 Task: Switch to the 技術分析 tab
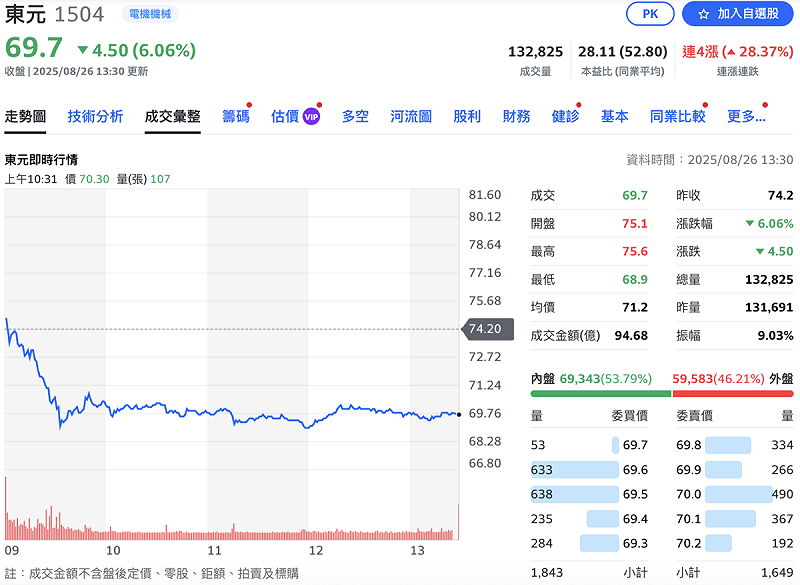click(x=95, y=117)
